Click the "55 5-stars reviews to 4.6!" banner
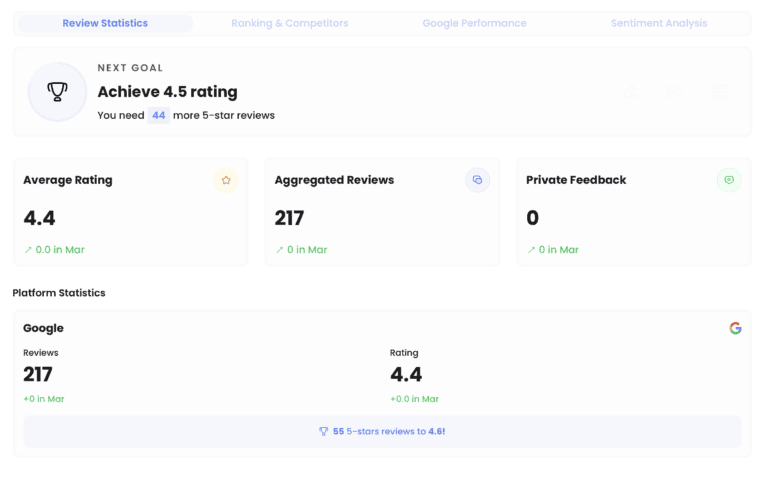 tap(383, 431)
